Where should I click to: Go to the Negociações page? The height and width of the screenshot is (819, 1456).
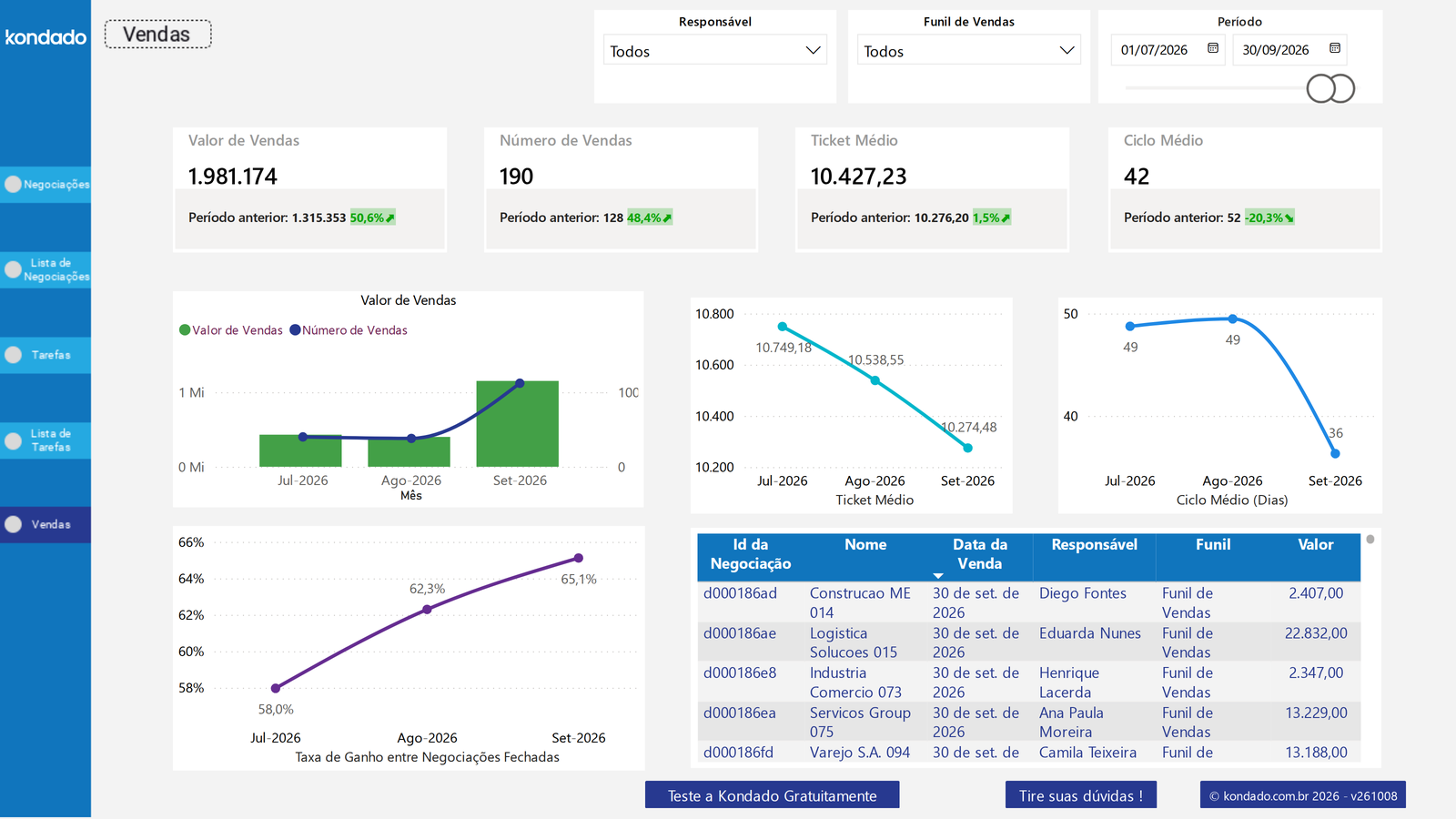pos(45,184)
